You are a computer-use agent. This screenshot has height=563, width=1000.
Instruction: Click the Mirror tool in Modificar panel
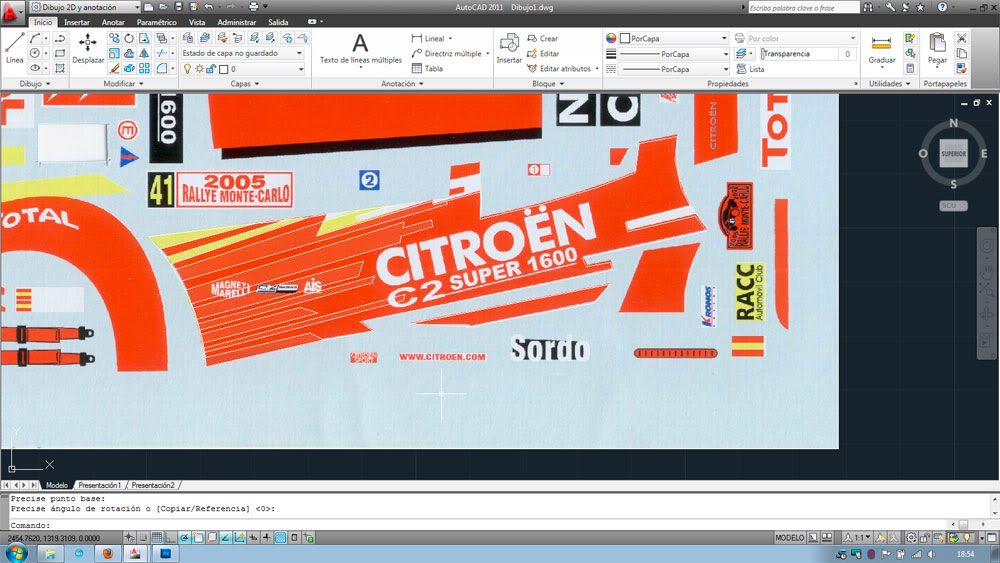[x=144, y=54]
